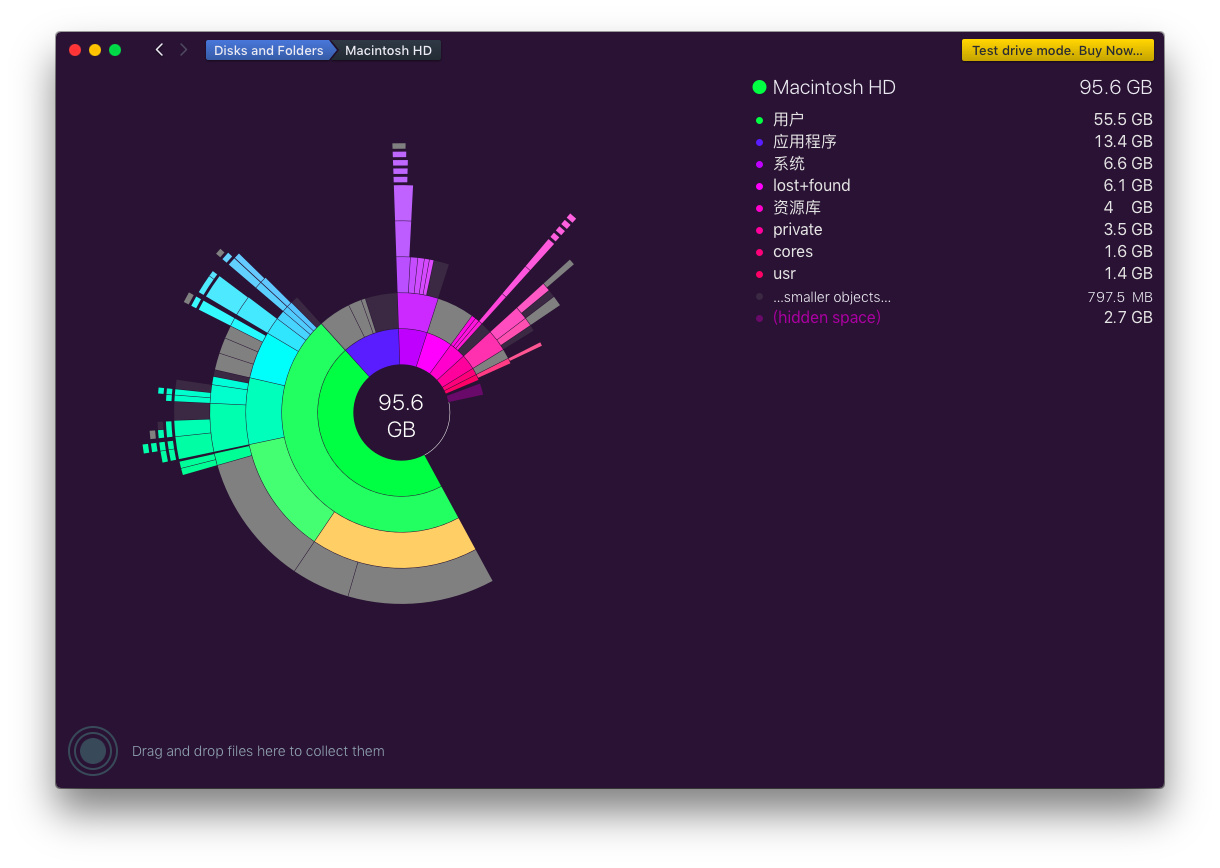Click the pink dot beside private
This screenshot has width=1220, height=868.
759,230
